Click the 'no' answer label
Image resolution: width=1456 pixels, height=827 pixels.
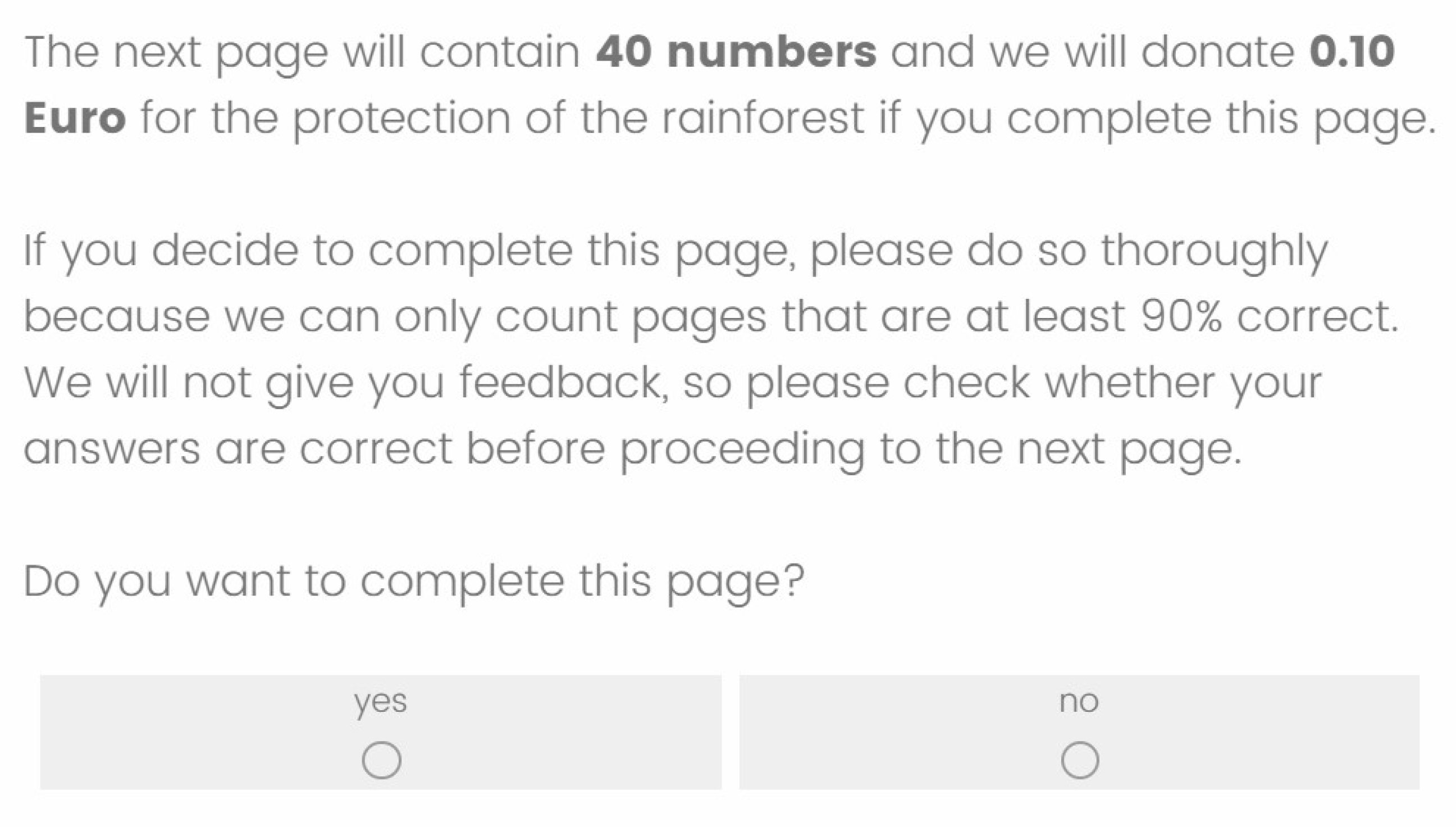[x=1079, y=702]
